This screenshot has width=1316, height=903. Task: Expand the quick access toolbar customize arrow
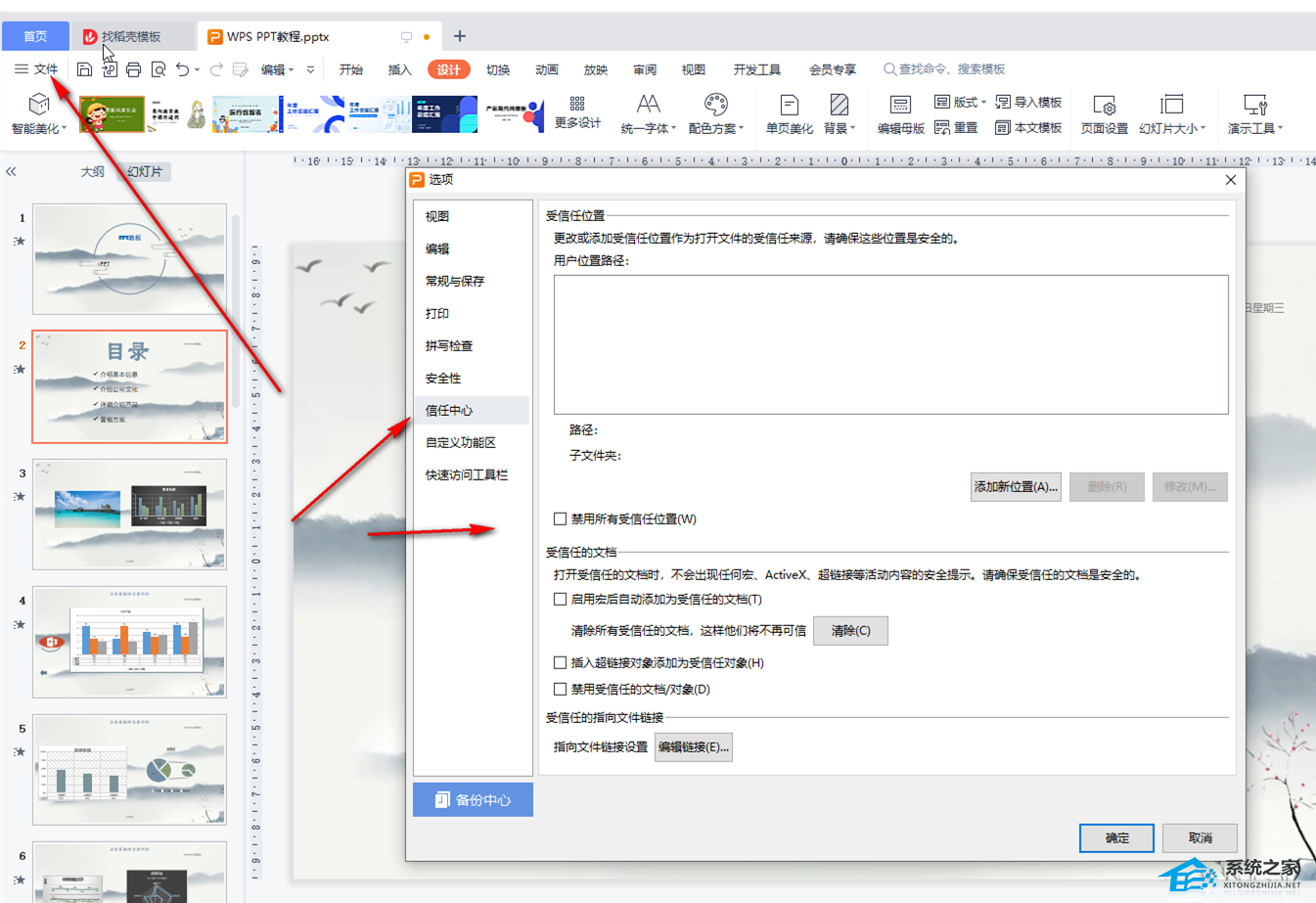(310, 69)
